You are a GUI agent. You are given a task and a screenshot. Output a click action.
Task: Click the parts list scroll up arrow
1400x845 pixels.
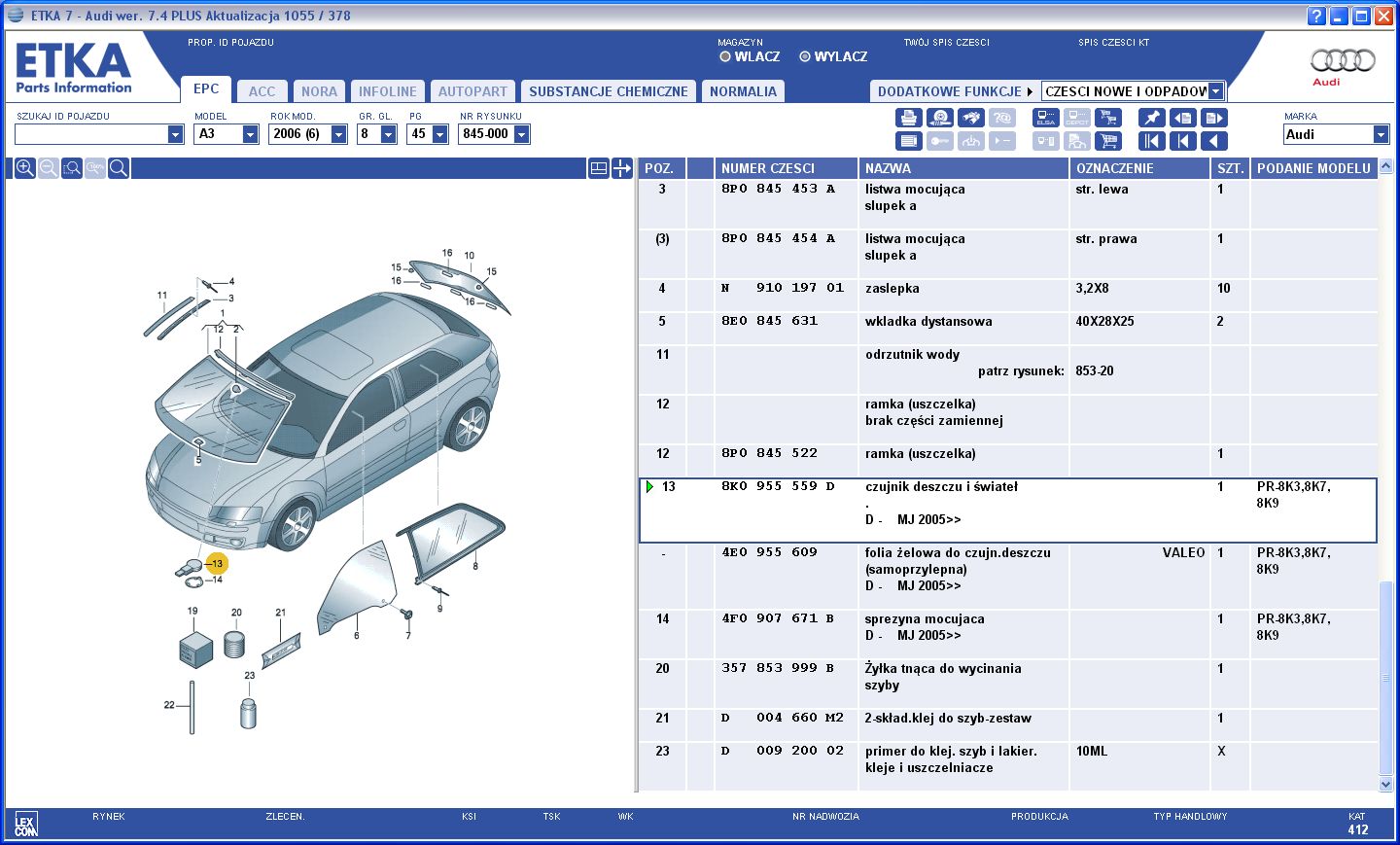coord(1385,166)
